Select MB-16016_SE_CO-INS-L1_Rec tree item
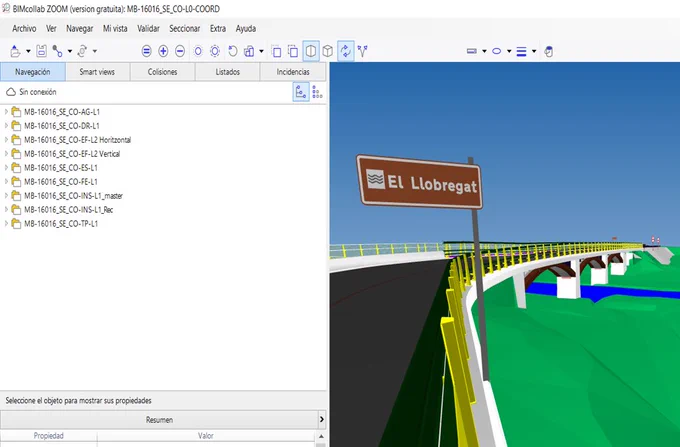Screen dimensions: 680x447 click(69, 210)
